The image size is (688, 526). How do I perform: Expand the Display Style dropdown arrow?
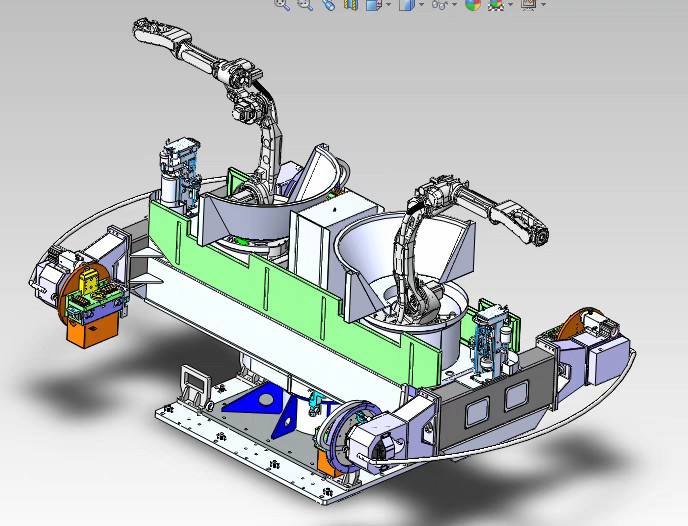tap(422, 4)
